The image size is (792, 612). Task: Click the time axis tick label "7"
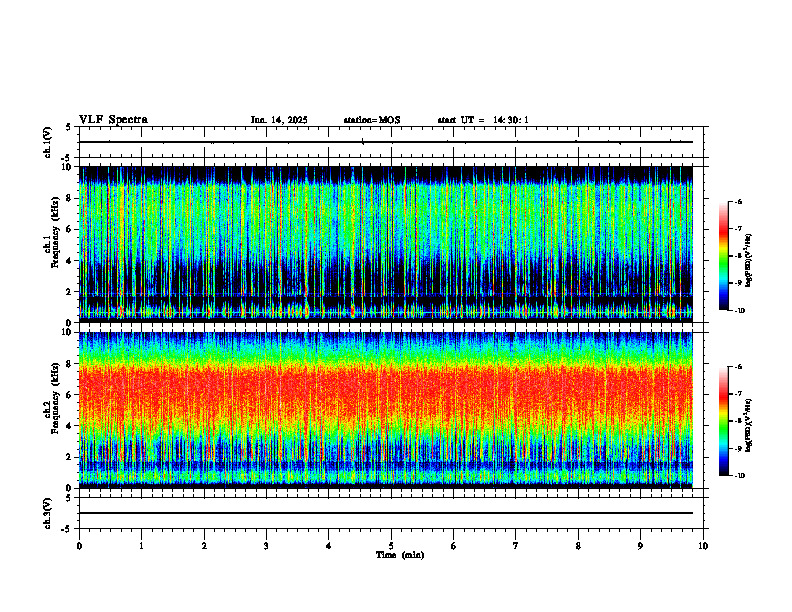(x=516, y=546)
